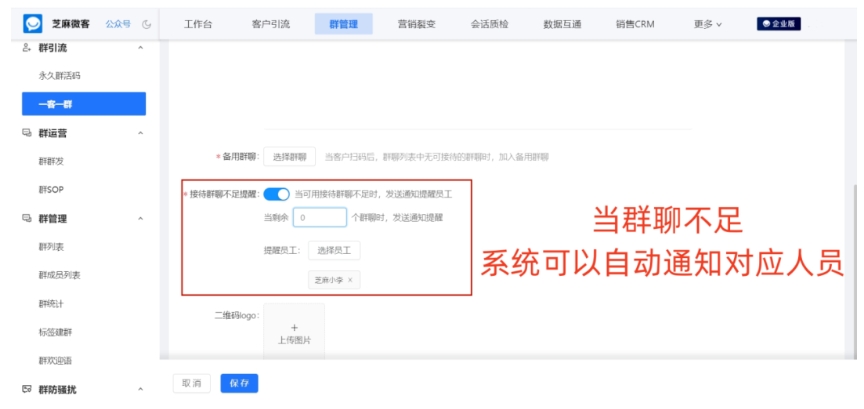Click the plus icon to upload 二维码logo

pyautogui.click(x=294, y=328)
